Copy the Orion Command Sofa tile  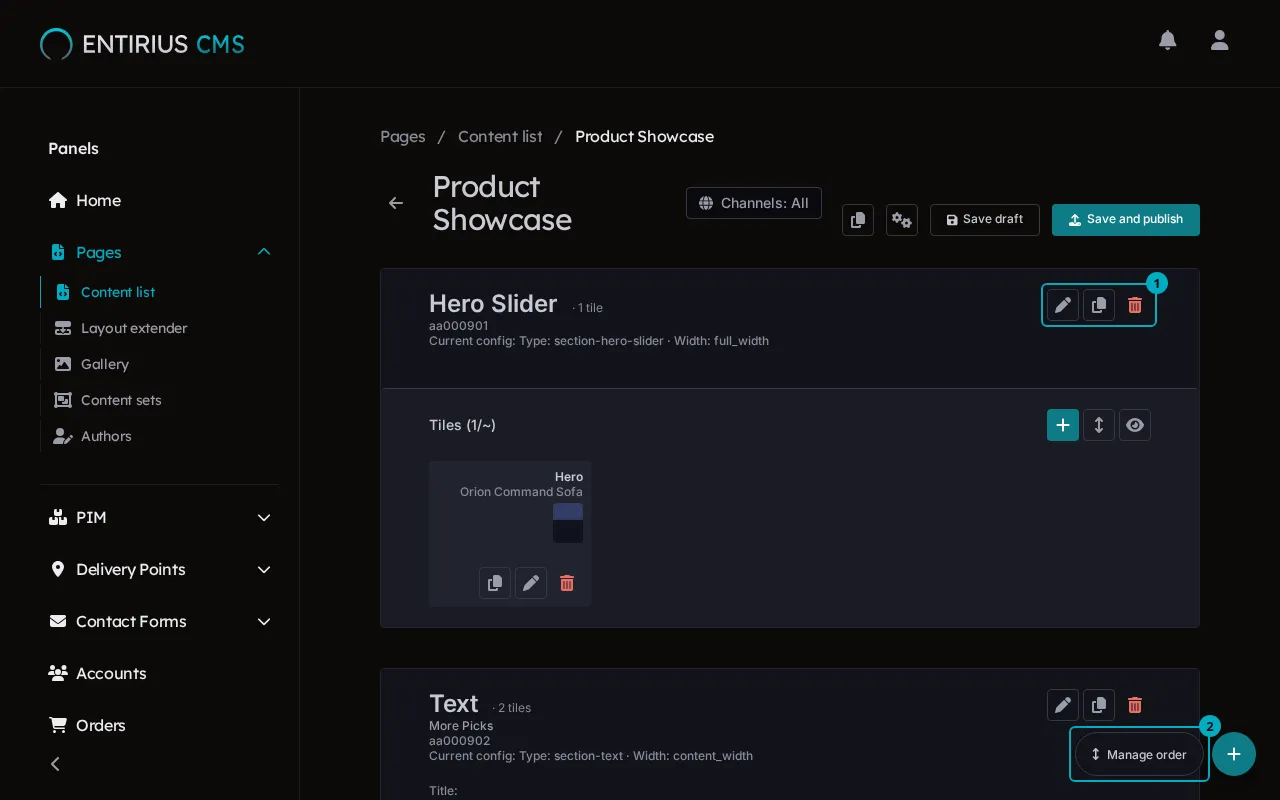495,583
